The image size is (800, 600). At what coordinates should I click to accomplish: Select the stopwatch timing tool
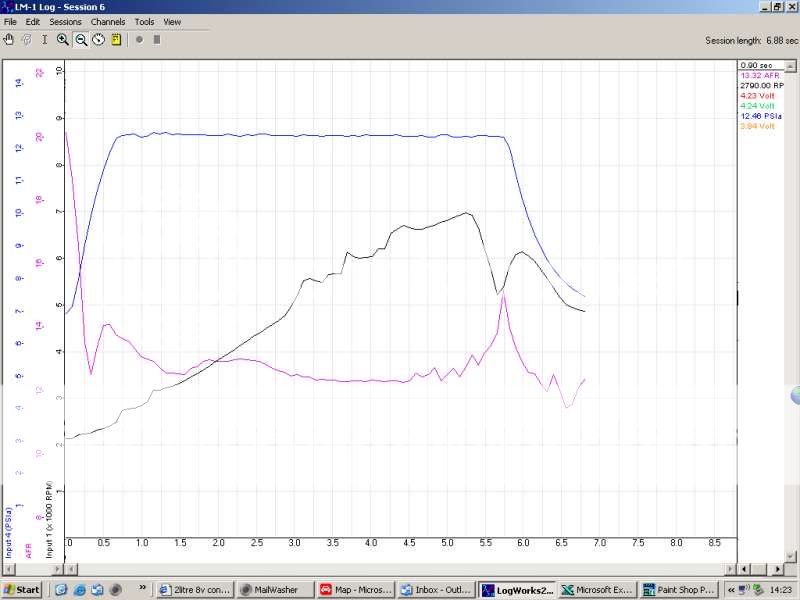98,40
